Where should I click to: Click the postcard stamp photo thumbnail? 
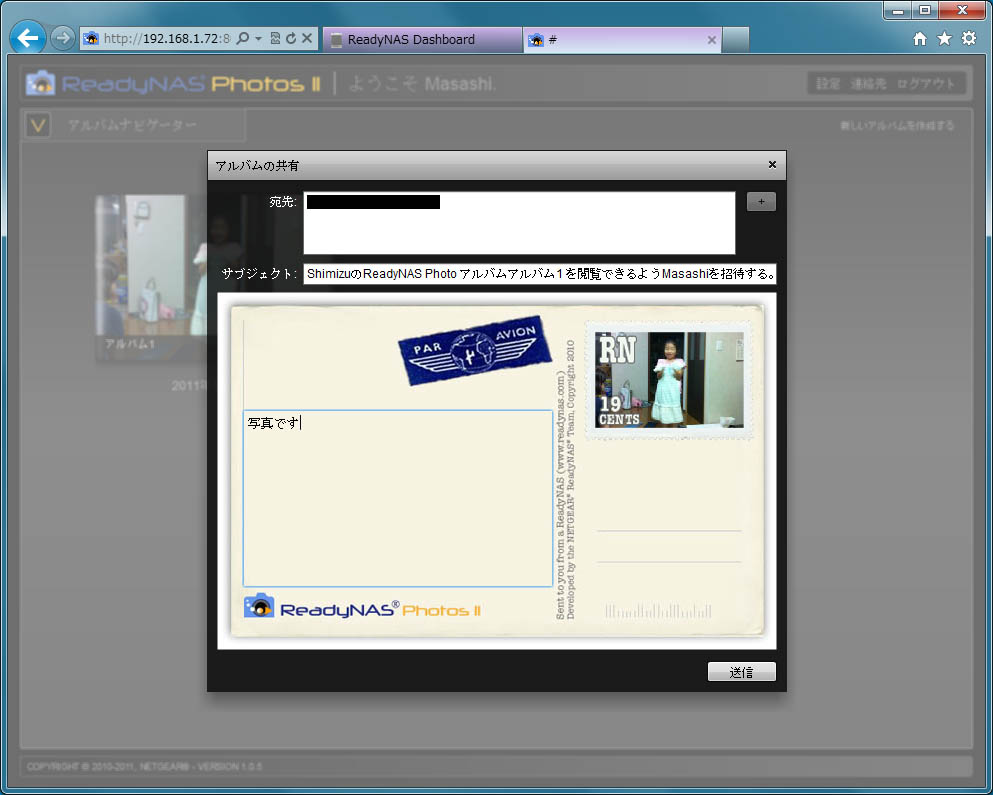(670, 380)
